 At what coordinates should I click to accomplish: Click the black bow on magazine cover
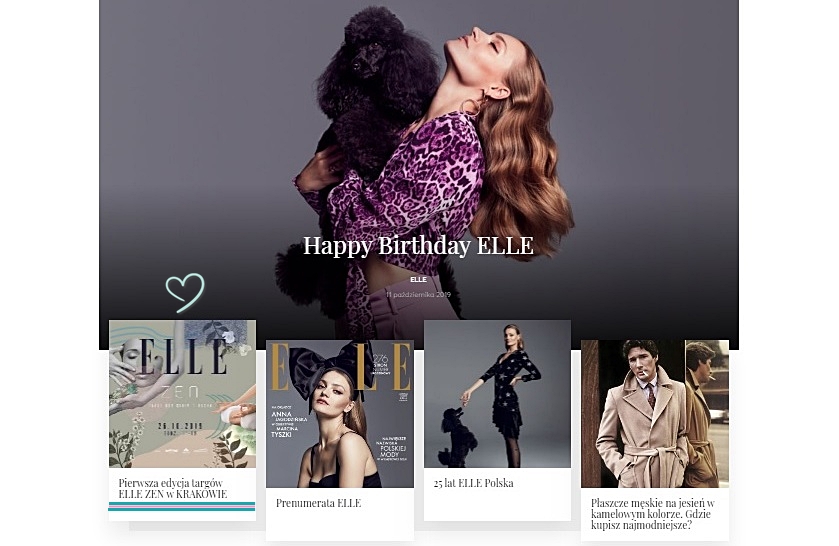tap(326, 369)
